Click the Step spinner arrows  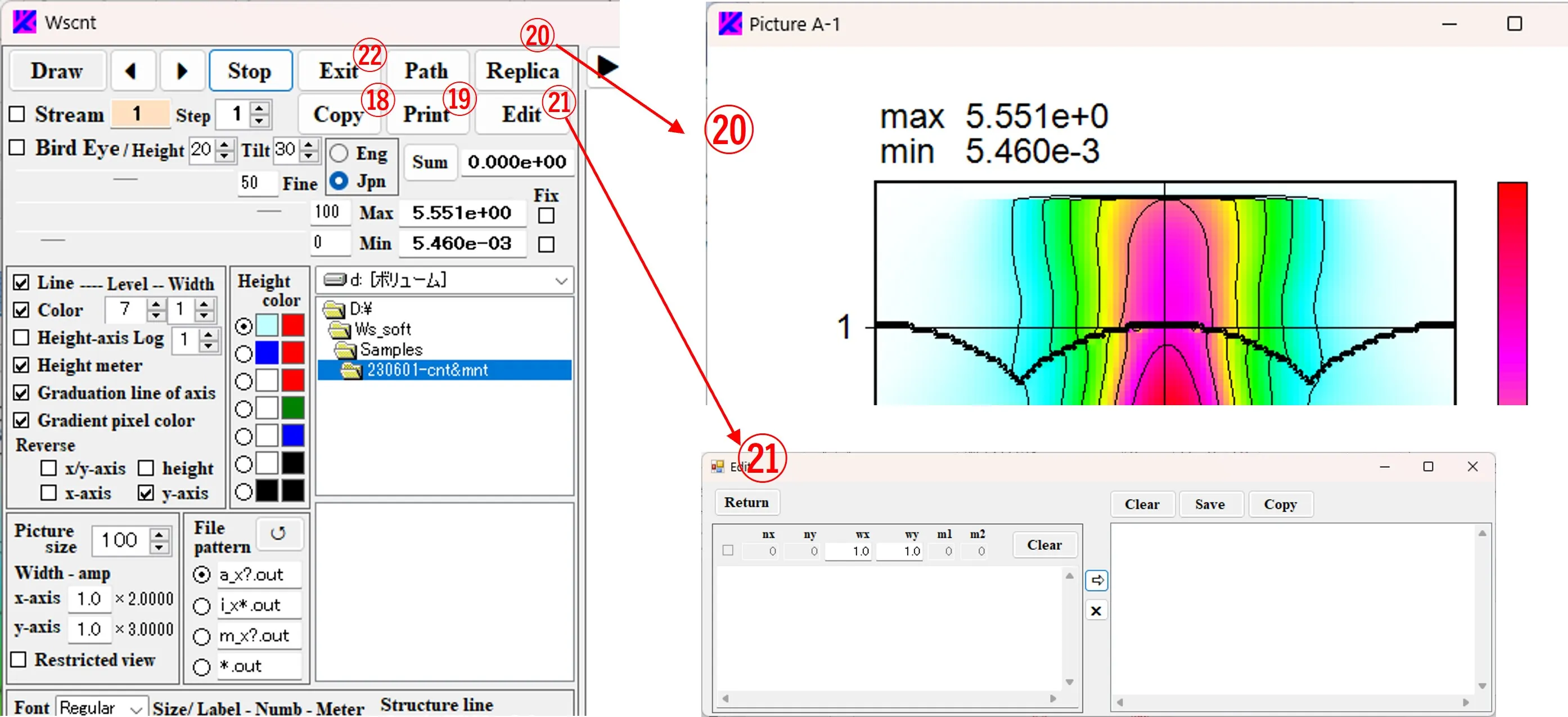coord(260,114)
